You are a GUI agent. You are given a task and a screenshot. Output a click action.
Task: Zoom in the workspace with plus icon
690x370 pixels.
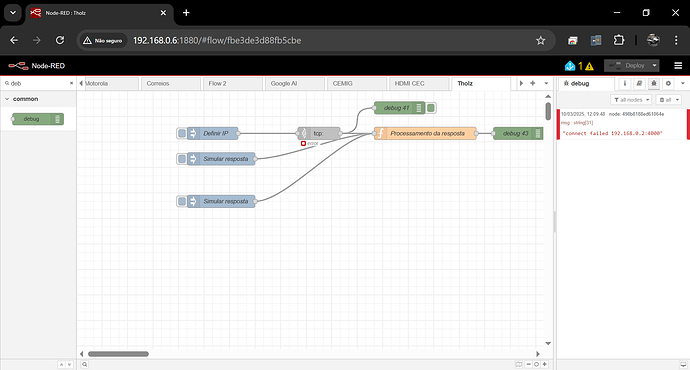click(x=545, y=364)
